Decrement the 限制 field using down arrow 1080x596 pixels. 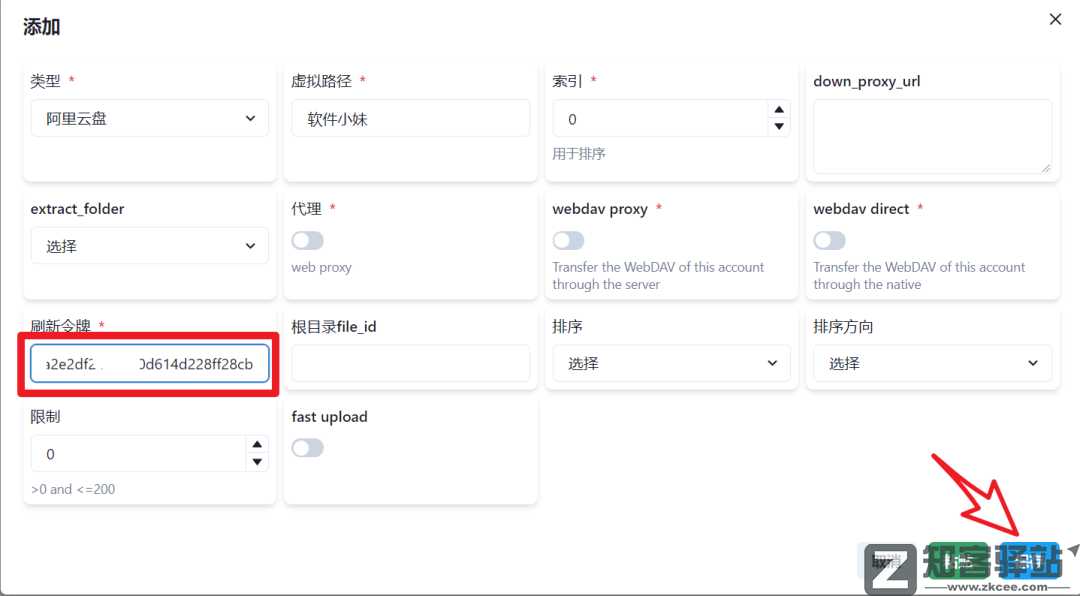(257, 462)
